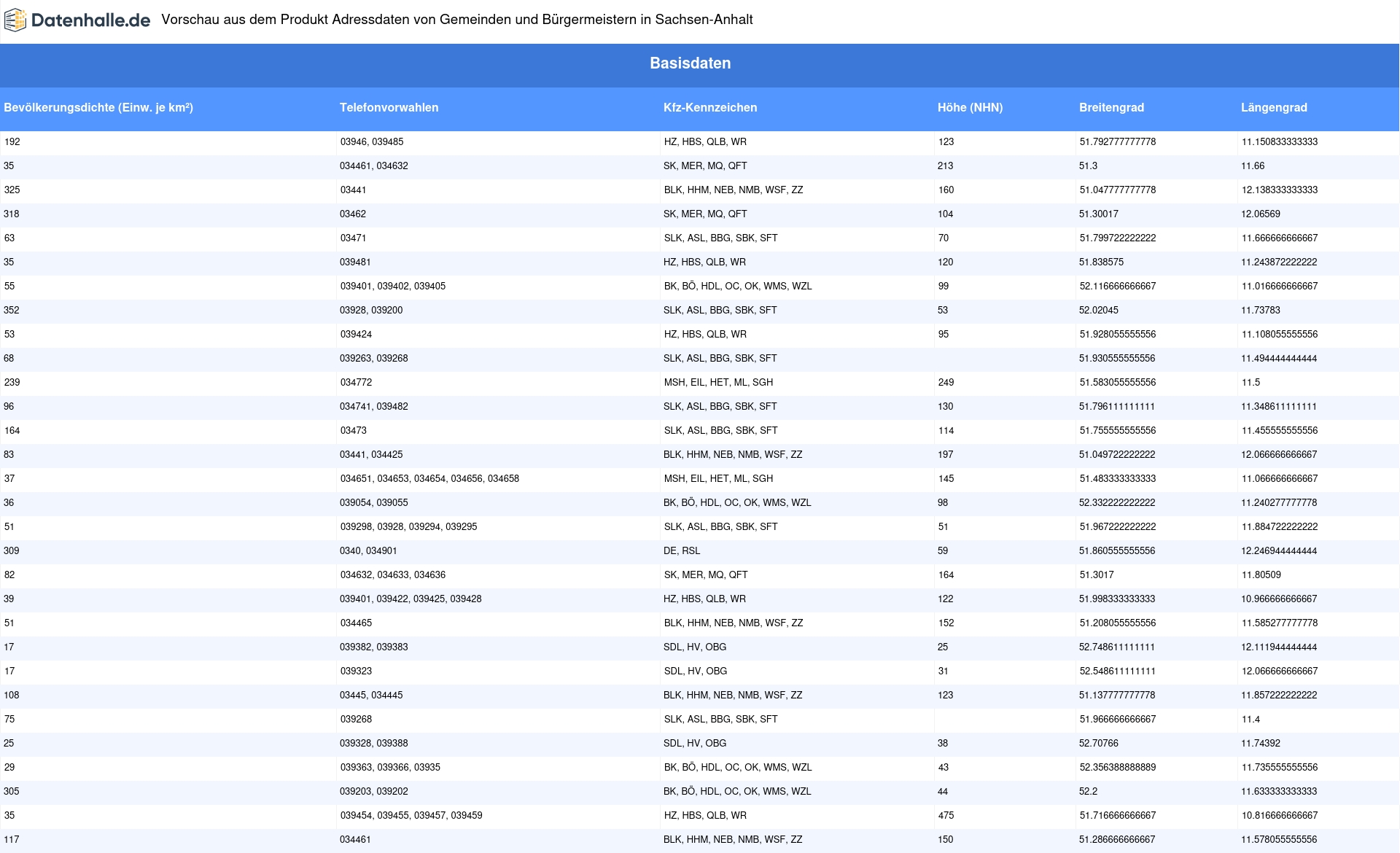This screenshot has width=1400, height=853.
Task: Click the plate codes MSH, EIL, HET, ML, SGH beside 034772
Action: point(718,383)
